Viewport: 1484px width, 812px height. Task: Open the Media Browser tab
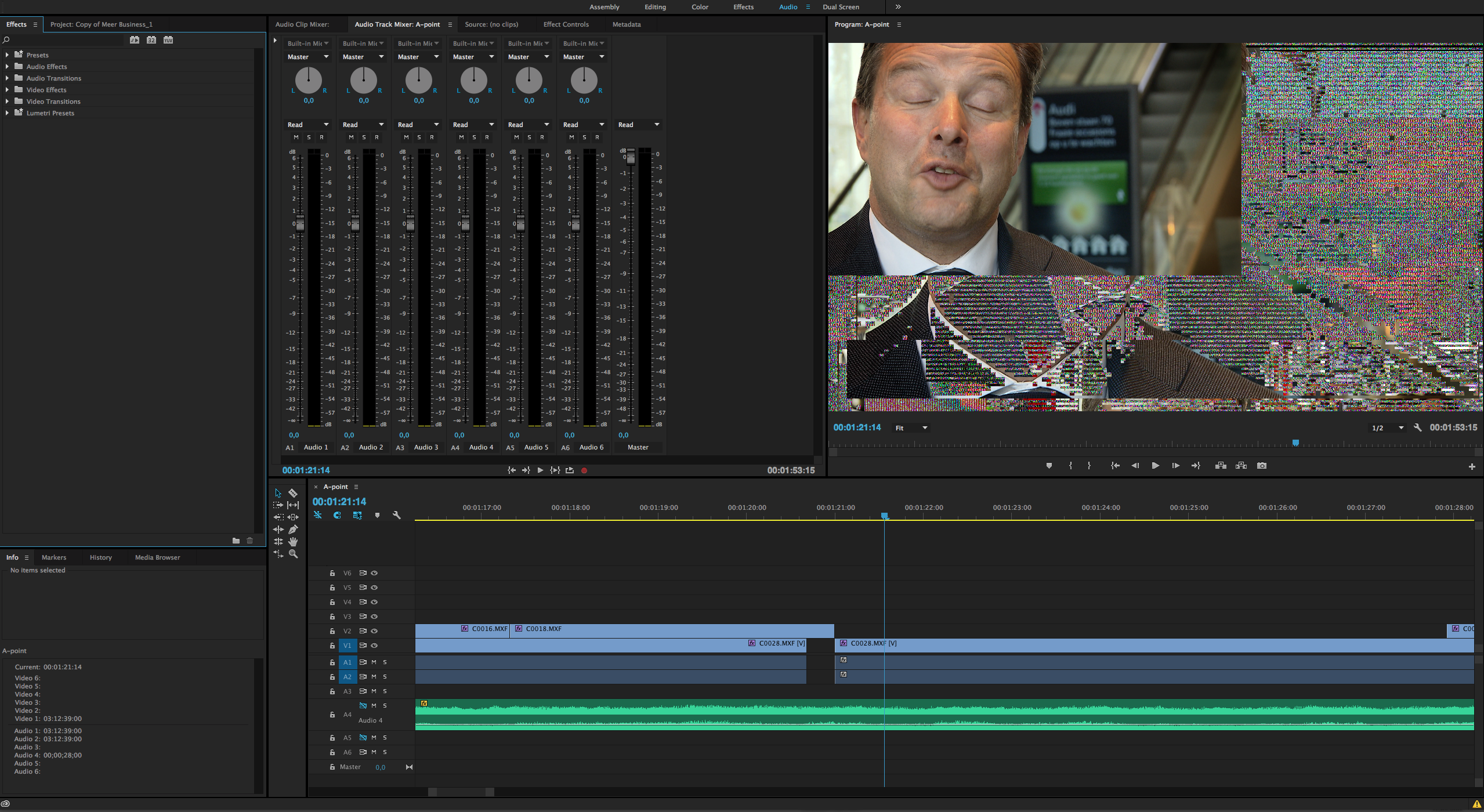(x=157, y=557)
